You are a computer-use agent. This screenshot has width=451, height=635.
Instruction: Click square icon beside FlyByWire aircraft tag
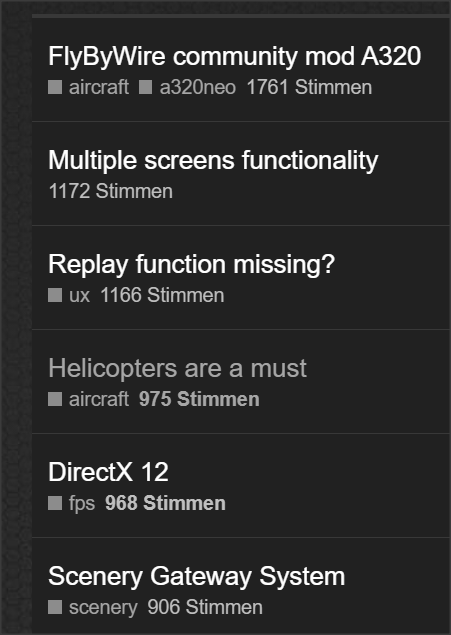coord(55,87)
